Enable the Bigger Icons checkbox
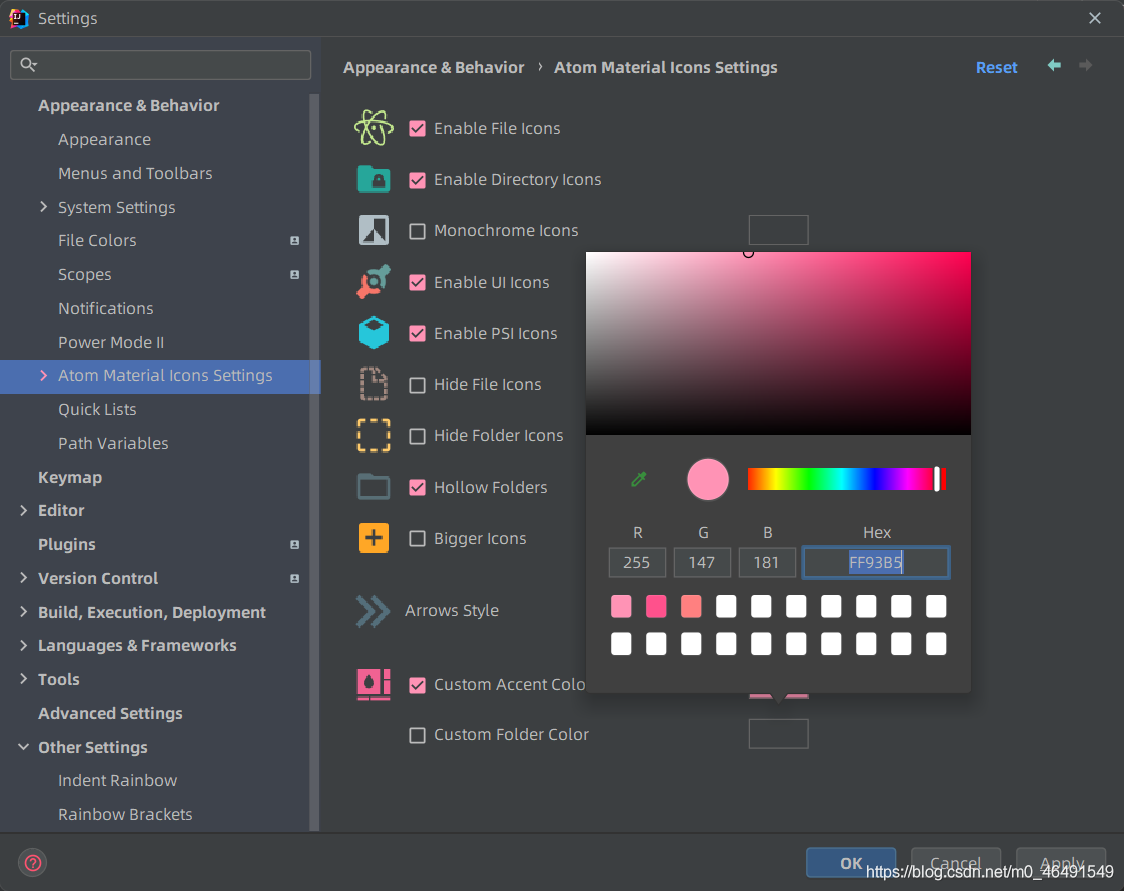This screenshot has height=891, width=1124. (417, 538)
